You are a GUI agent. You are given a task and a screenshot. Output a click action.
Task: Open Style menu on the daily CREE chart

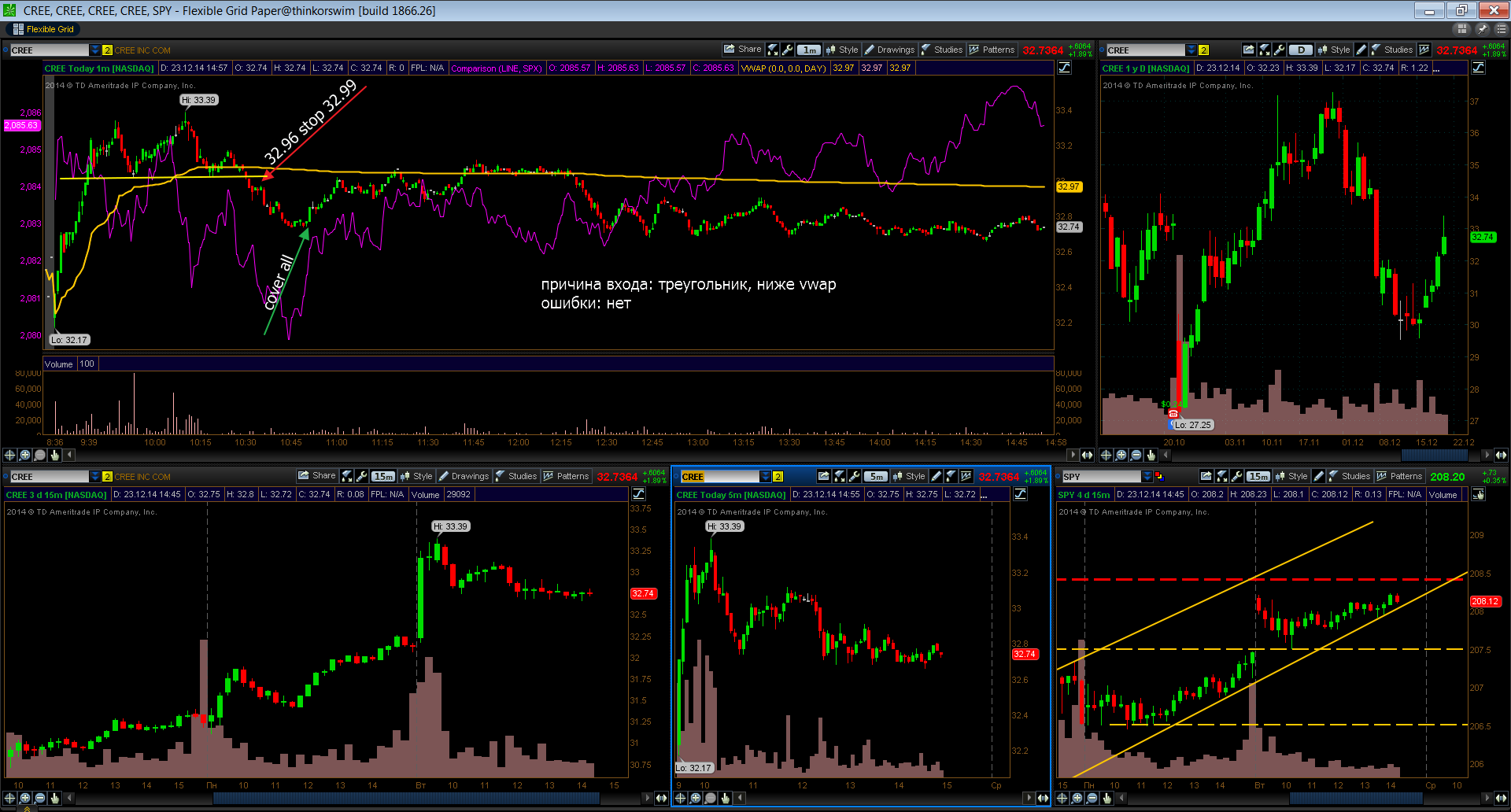(1334, 50)
